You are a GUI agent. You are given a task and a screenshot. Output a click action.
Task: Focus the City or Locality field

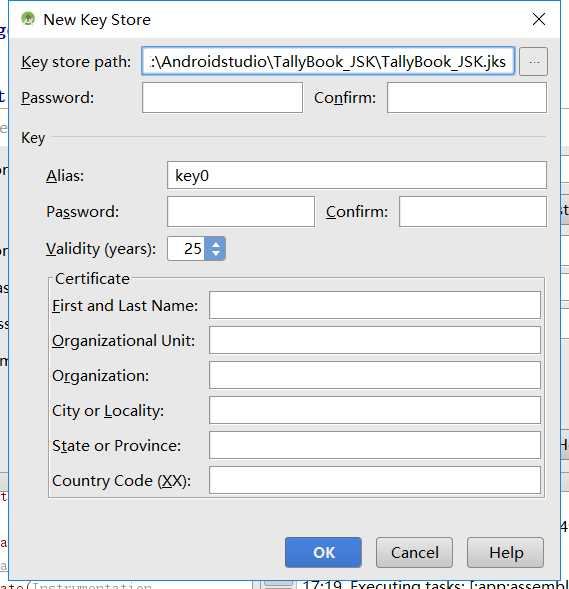coord(375,410)
